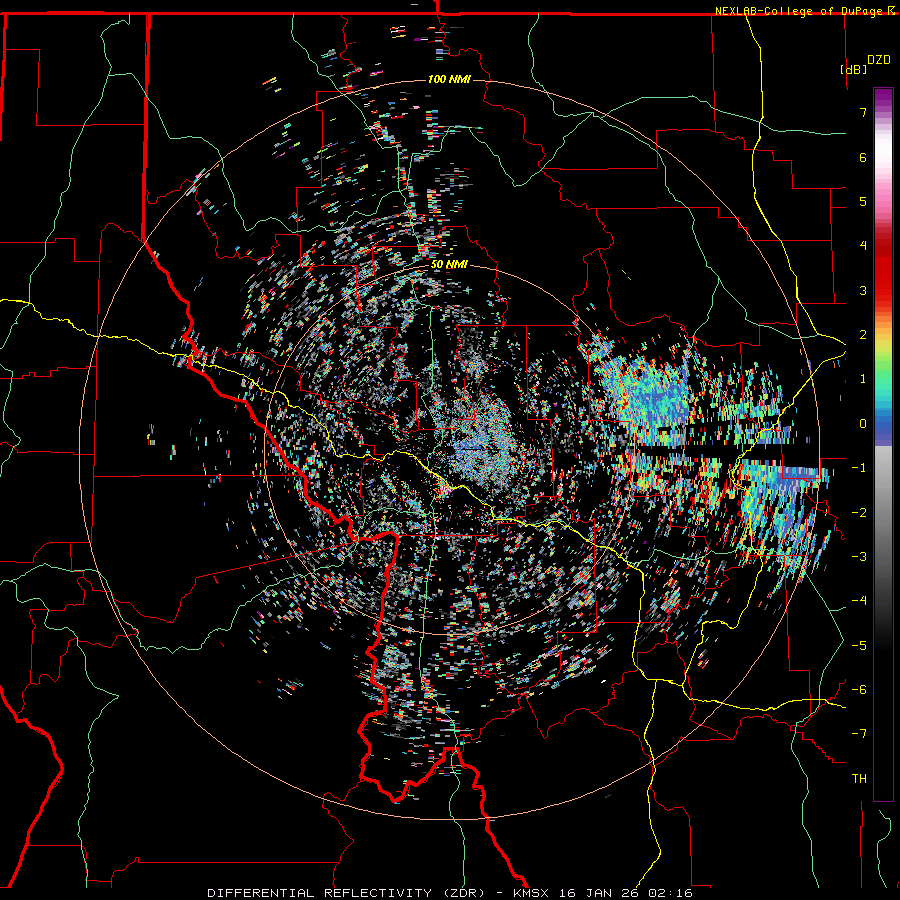
Task: Select the -4 value on the scale
Action: [859, 601]
